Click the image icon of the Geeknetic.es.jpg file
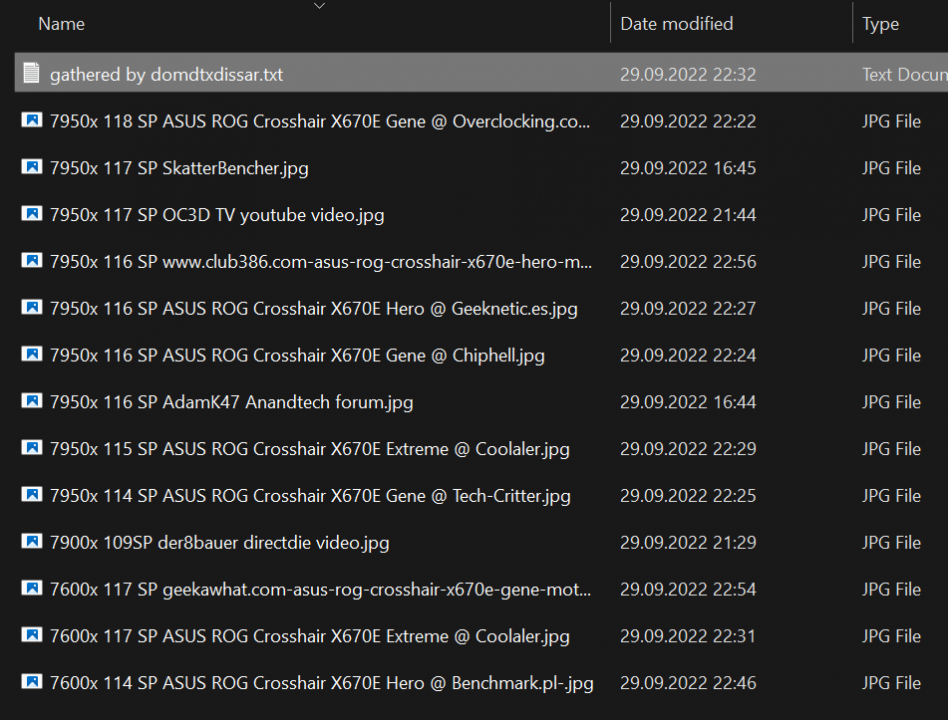The image size is (948, 720). point(31,307)
